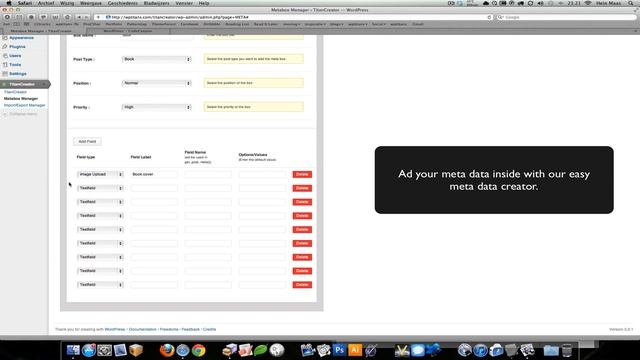This screenshot has width=640, height=360.
Task: Delete the second field row
Action: pyautogui.click(x=302, y=188)
